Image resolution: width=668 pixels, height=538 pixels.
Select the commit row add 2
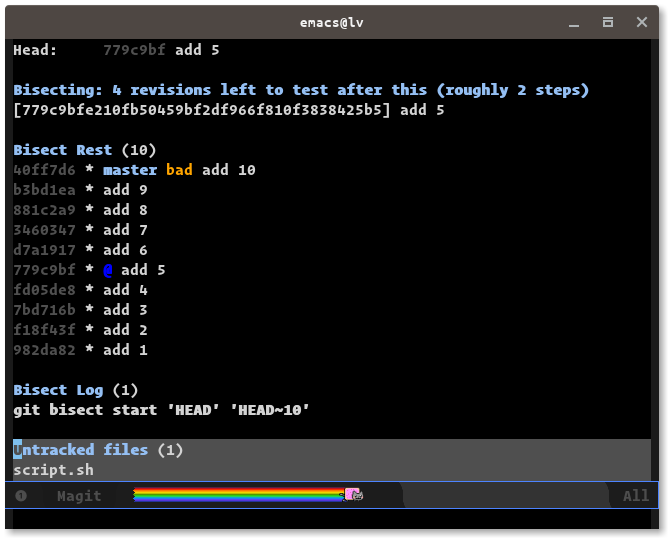click(x=81, y=330)
